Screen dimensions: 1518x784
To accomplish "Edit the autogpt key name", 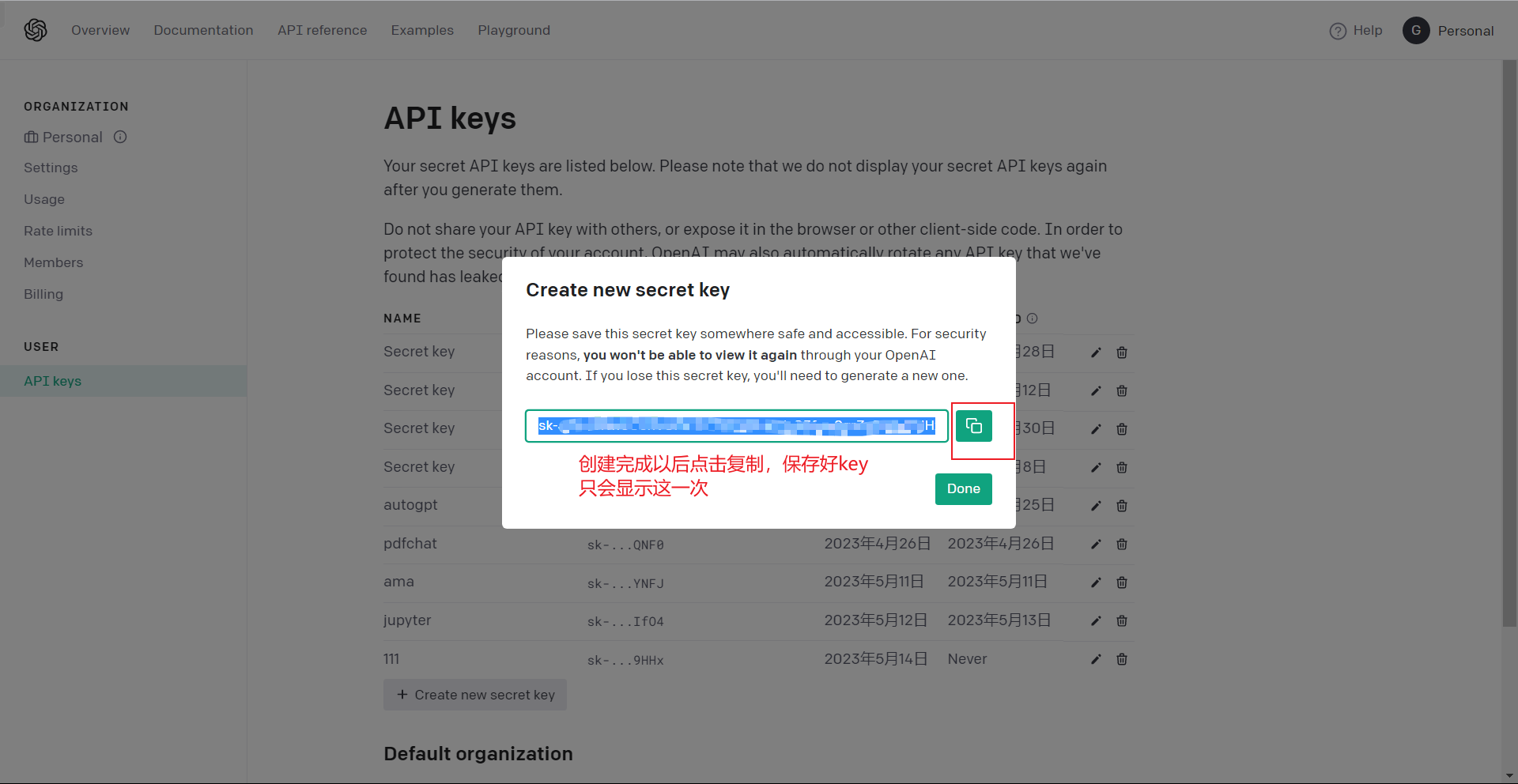I will [1096, 506].
